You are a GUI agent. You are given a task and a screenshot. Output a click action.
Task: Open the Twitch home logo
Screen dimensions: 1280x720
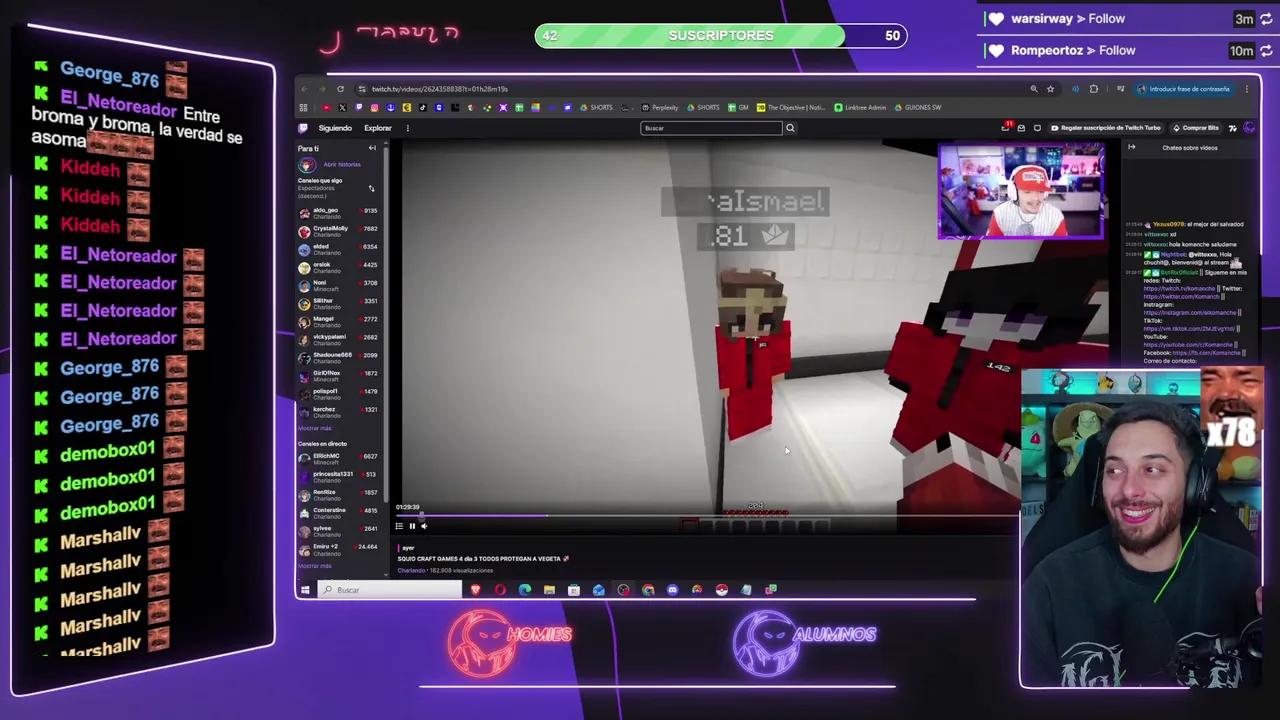(303, 128)
